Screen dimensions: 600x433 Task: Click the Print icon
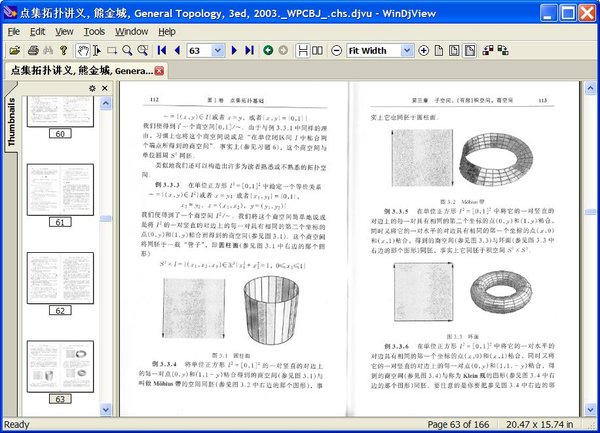pos(33,50)
